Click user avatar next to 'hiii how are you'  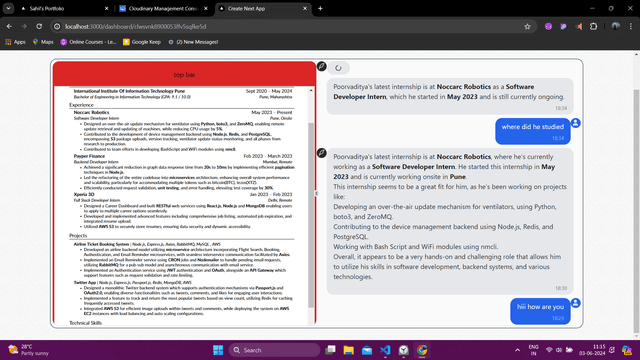576,303
